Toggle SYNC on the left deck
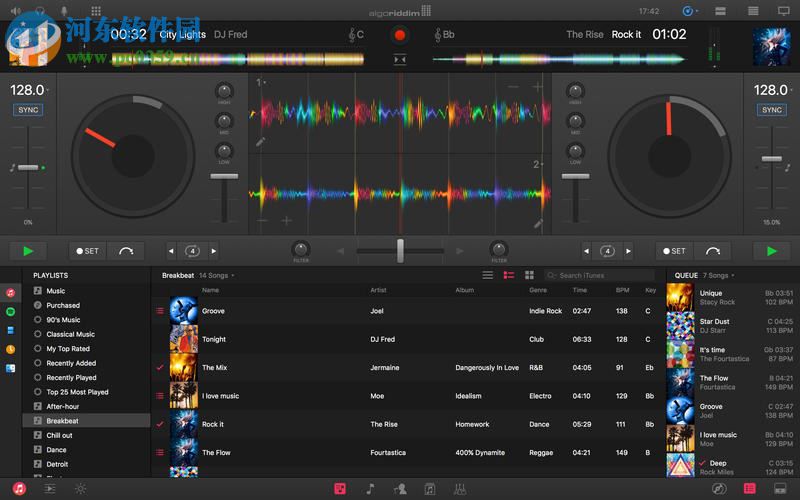Image resolution: width=800 pixels, height=500 pixels. point(28,110)
